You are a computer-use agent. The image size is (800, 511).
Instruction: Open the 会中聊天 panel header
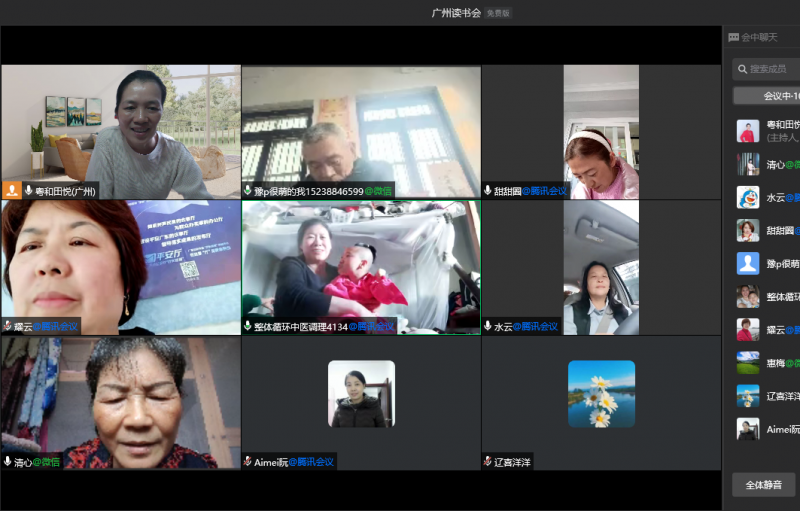[758, 37]
